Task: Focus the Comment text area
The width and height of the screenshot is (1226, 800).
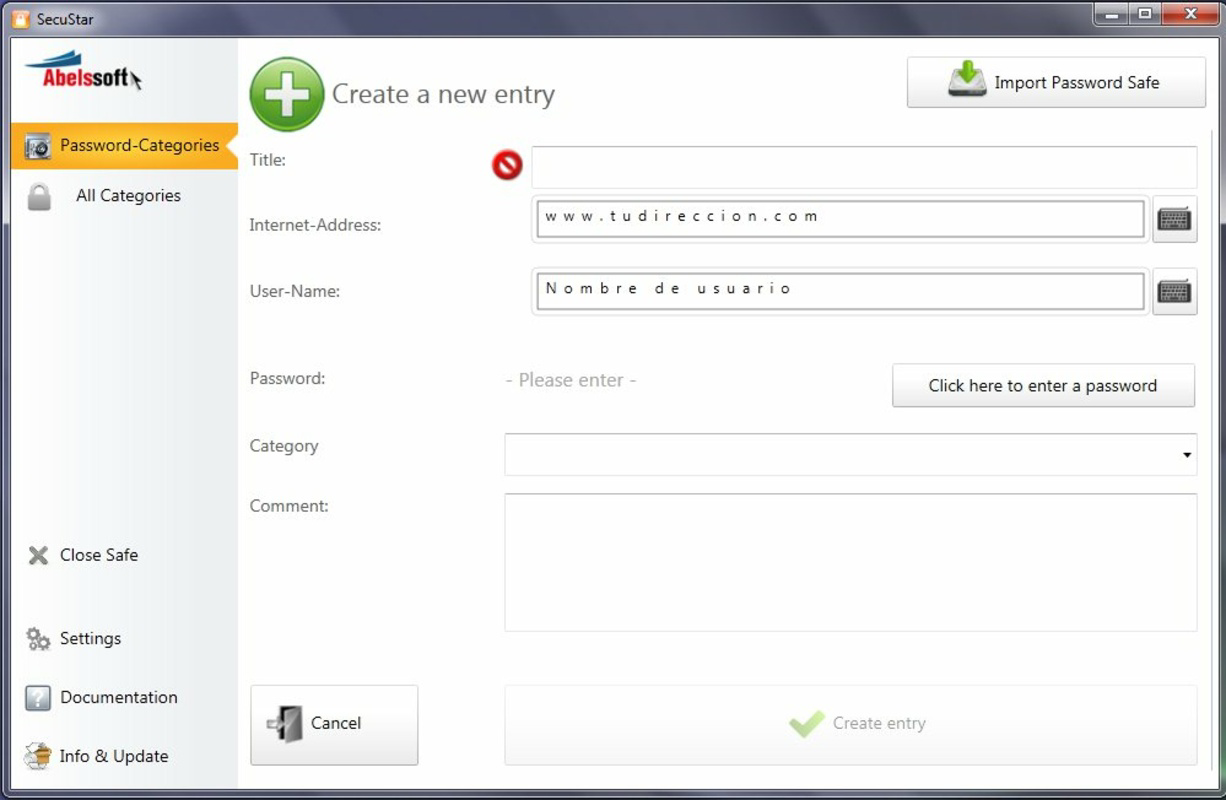Action: point(851,562)
